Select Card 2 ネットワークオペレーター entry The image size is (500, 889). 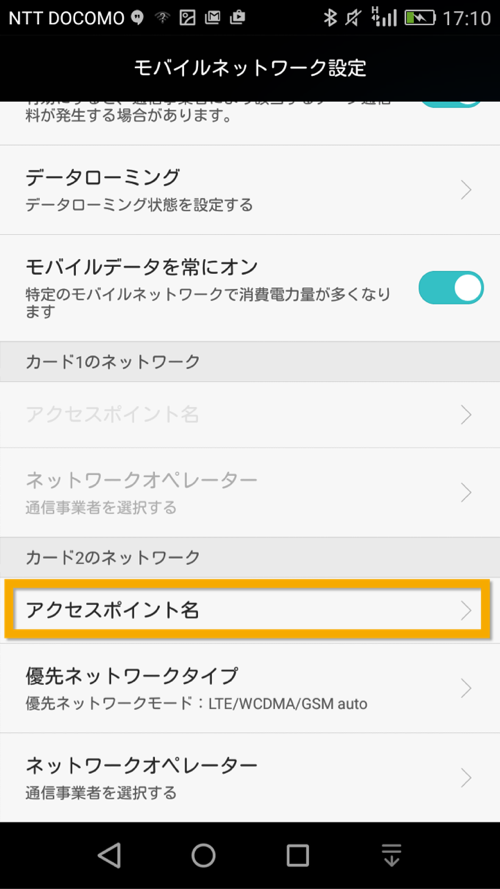pyautogui.click(x=250, y=778)
